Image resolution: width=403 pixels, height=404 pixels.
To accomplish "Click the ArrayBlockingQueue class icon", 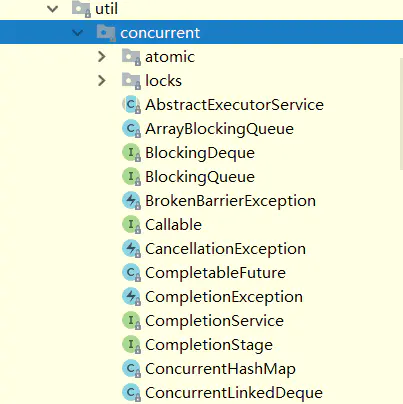I will [x=131, y=129].
